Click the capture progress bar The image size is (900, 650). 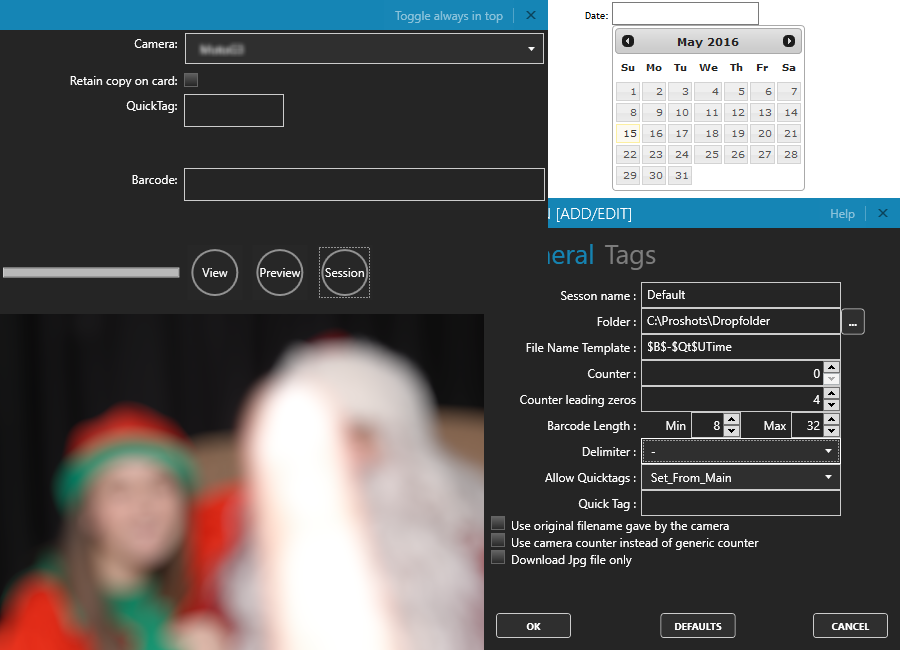pyautogui.click(x=91, y=273)
